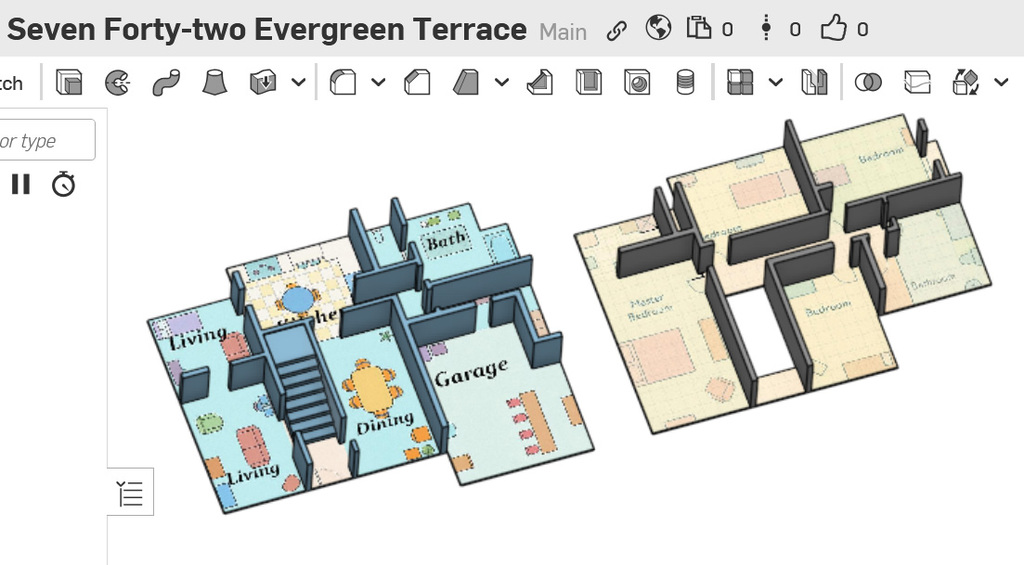The height and width of the screenshot is (565, 1024).
Task: Pause feature regeneration with pause icon
Action: (x=21, y=184)
